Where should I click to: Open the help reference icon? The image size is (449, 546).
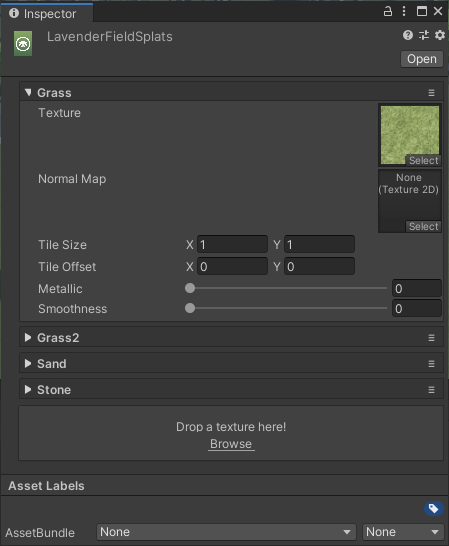[408, 35]
